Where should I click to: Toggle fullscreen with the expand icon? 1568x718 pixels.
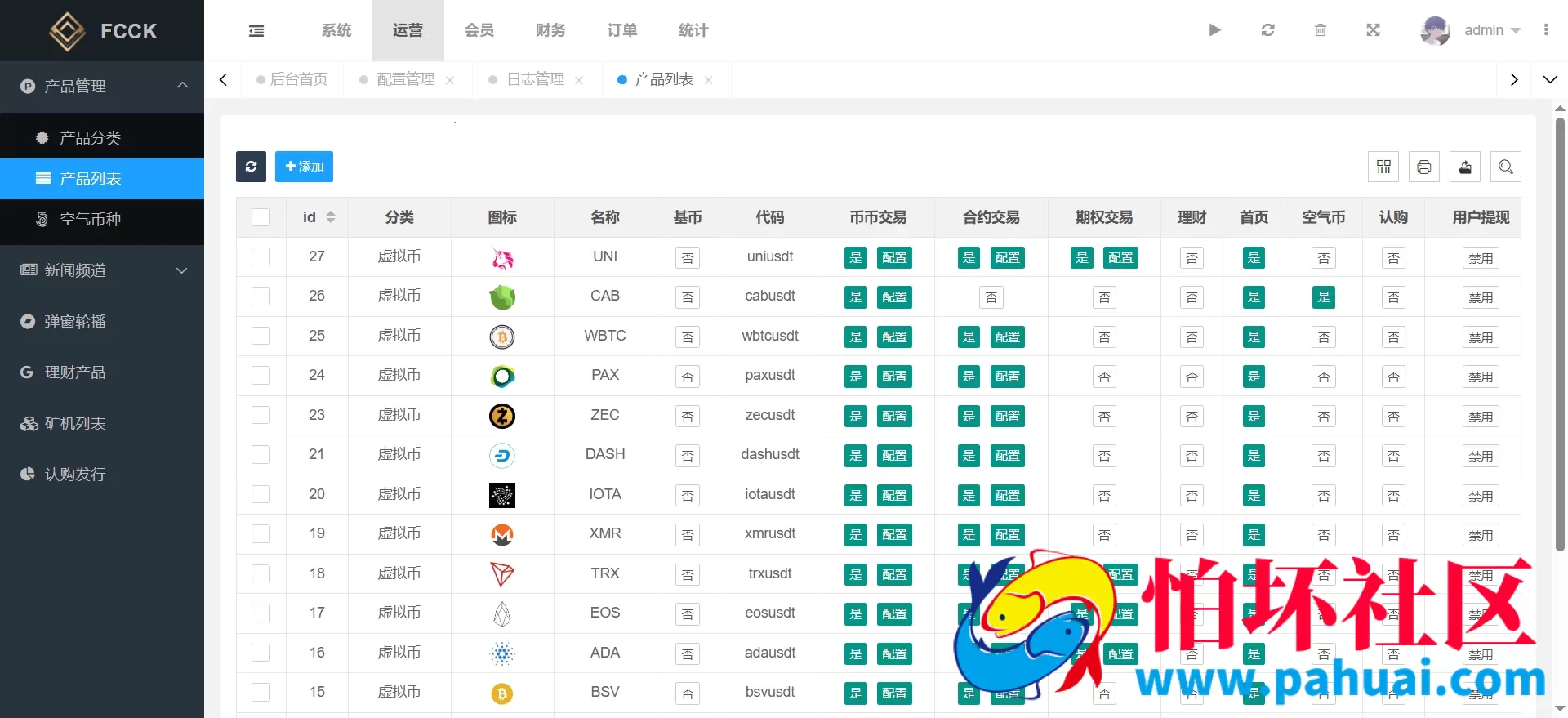pyautogui.click(x=1373, y=30)
